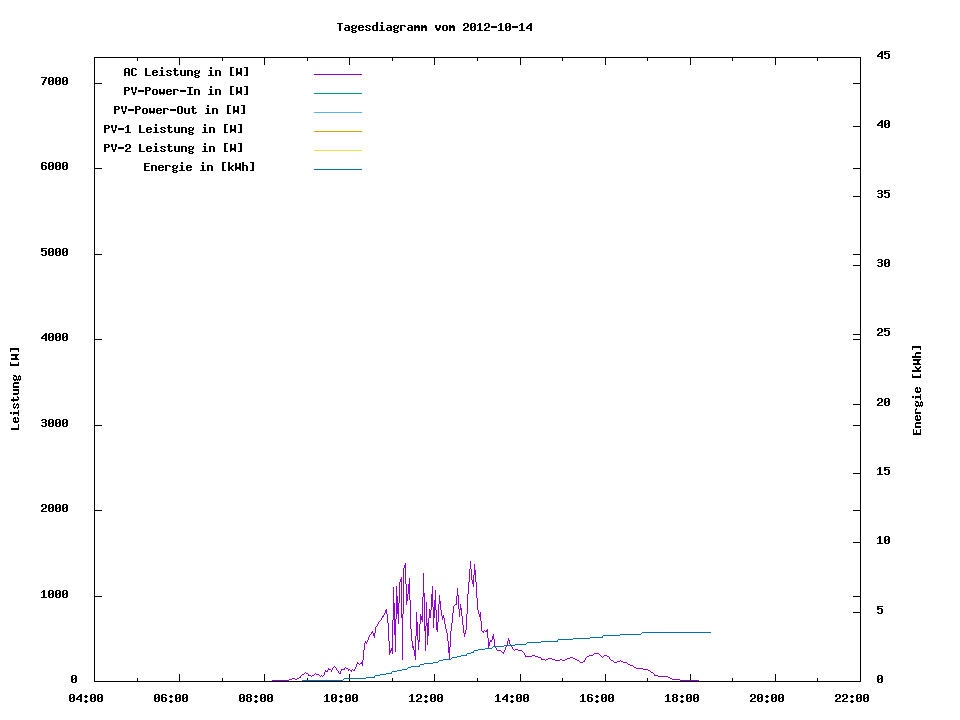Click the chart title 'Tagesdiagramm vom 2012-10-14'
This screenshot has width=960, height=720.
(434, 27)
